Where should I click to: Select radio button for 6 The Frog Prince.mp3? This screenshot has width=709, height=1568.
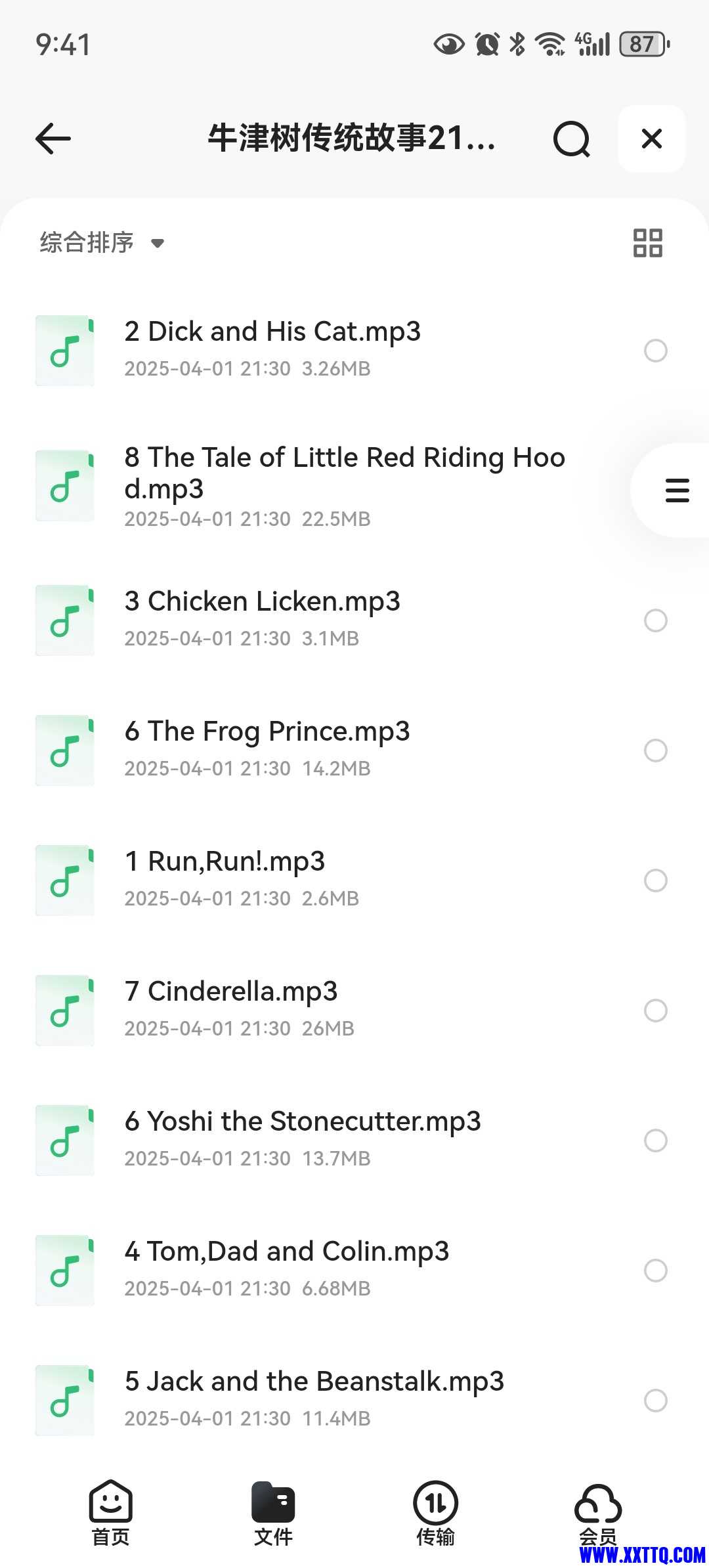coord(655,751)
